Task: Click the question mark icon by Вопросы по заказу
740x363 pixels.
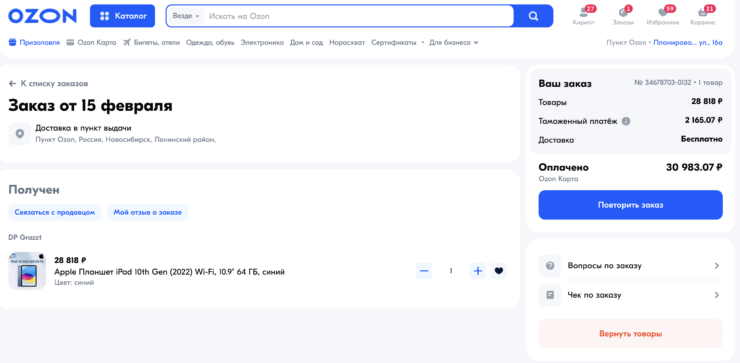Action: tap(550, 266)
